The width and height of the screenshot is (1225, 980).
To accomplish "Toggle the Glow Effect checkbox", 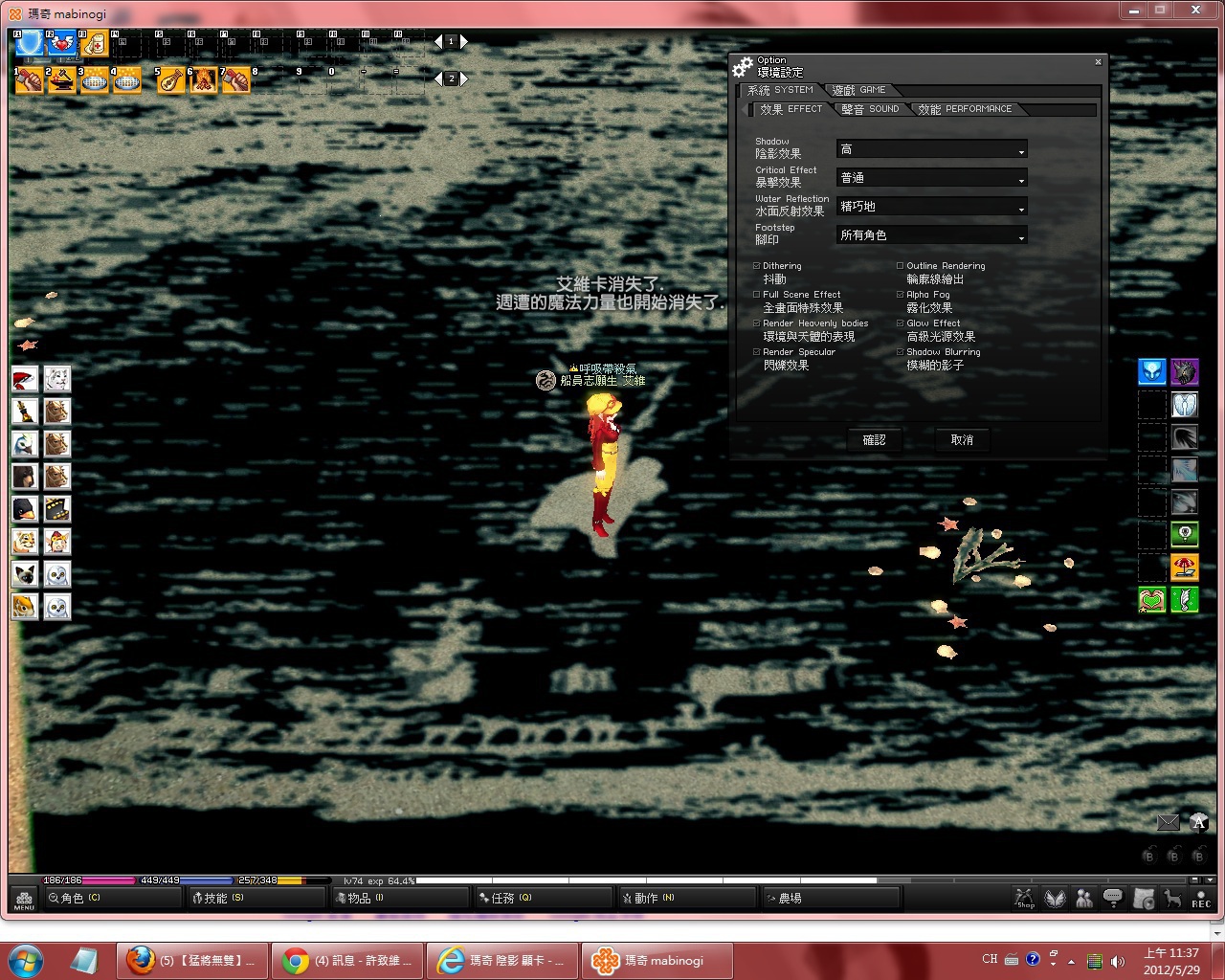I will click(x=901, y=323).
